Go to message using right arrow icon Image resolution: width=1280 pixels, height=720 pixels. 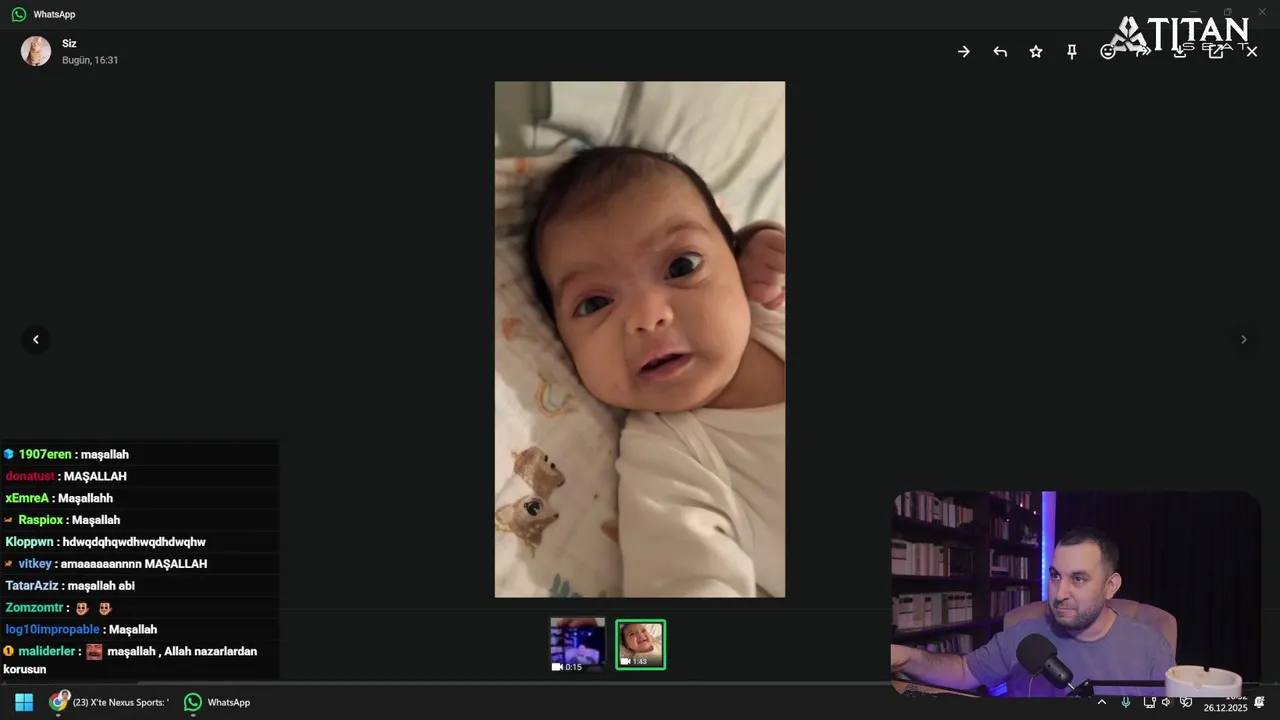pos(964,52)
